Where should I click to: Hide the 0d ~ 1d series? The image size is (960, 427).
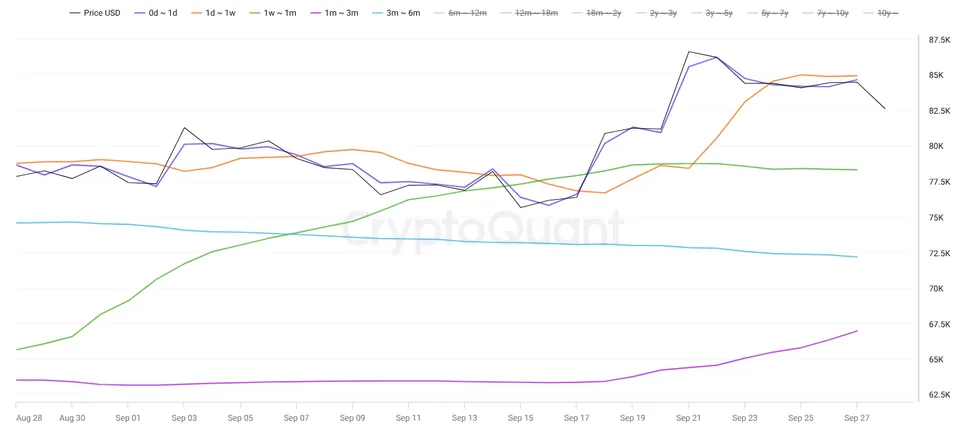(155, 12)
